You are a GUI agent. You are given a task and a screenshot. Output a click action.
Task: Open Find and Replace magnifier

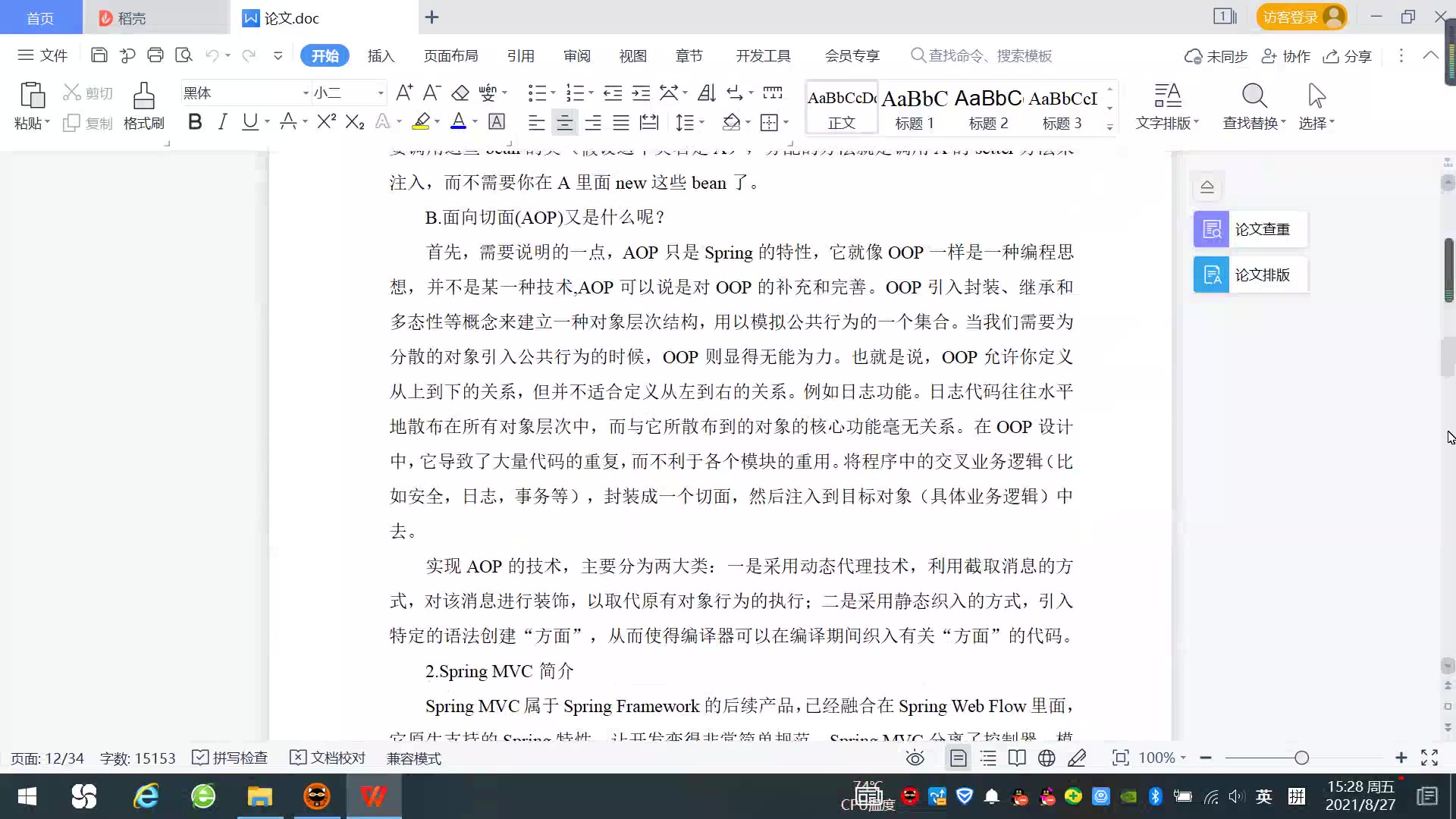point(1254,96)
